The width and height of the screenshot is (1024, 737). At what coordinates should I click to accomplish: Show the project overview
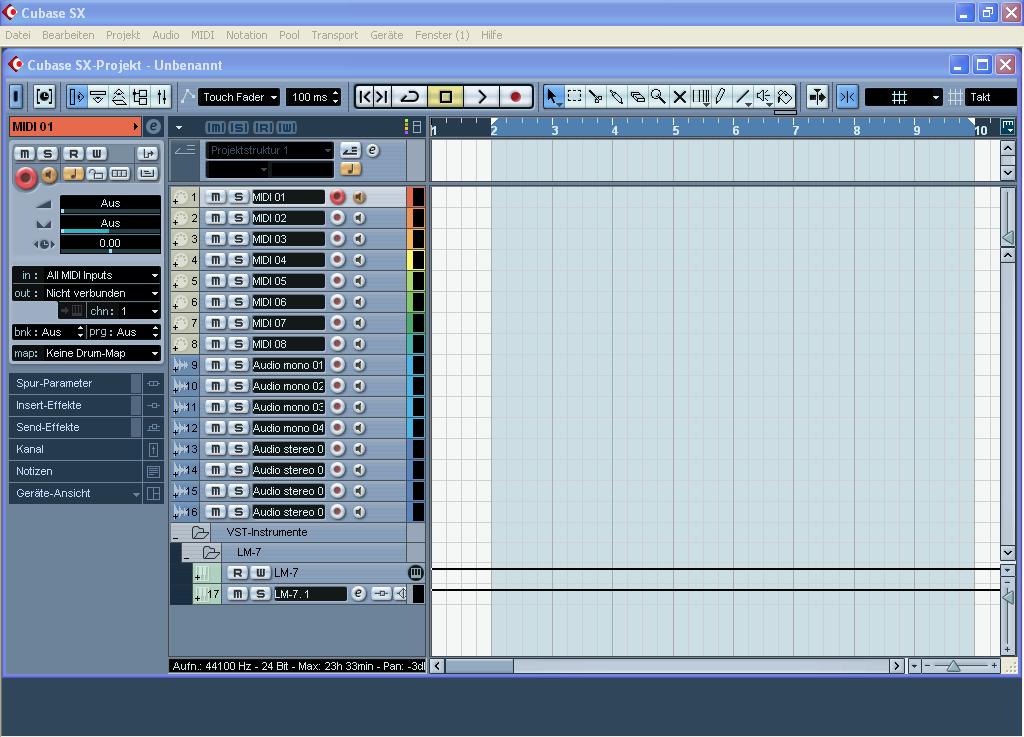(x=119, y=97)
